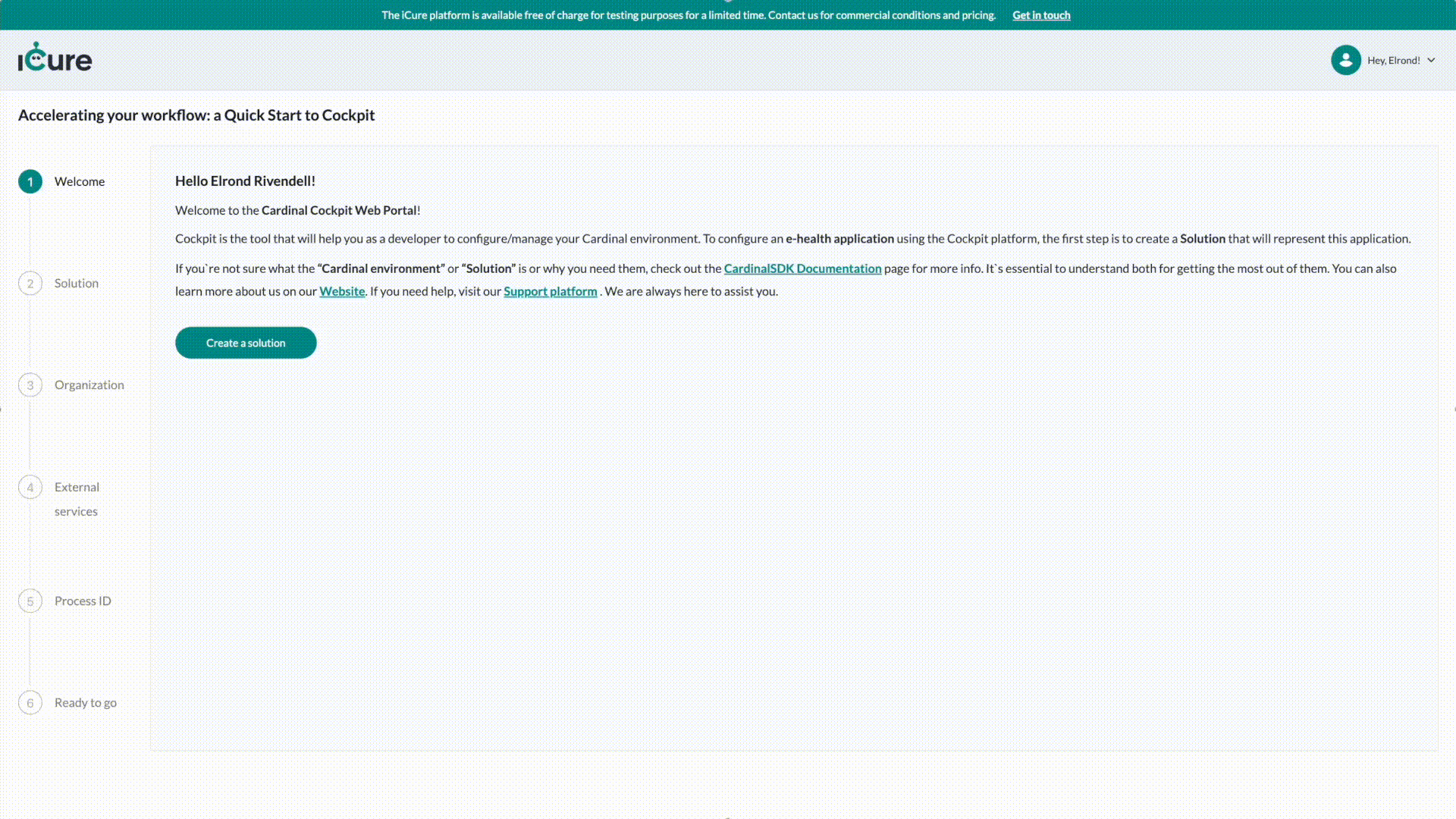Select step 3 circle icon
Viewport: 1456px width, 819px height.
[x=30, y=385]
